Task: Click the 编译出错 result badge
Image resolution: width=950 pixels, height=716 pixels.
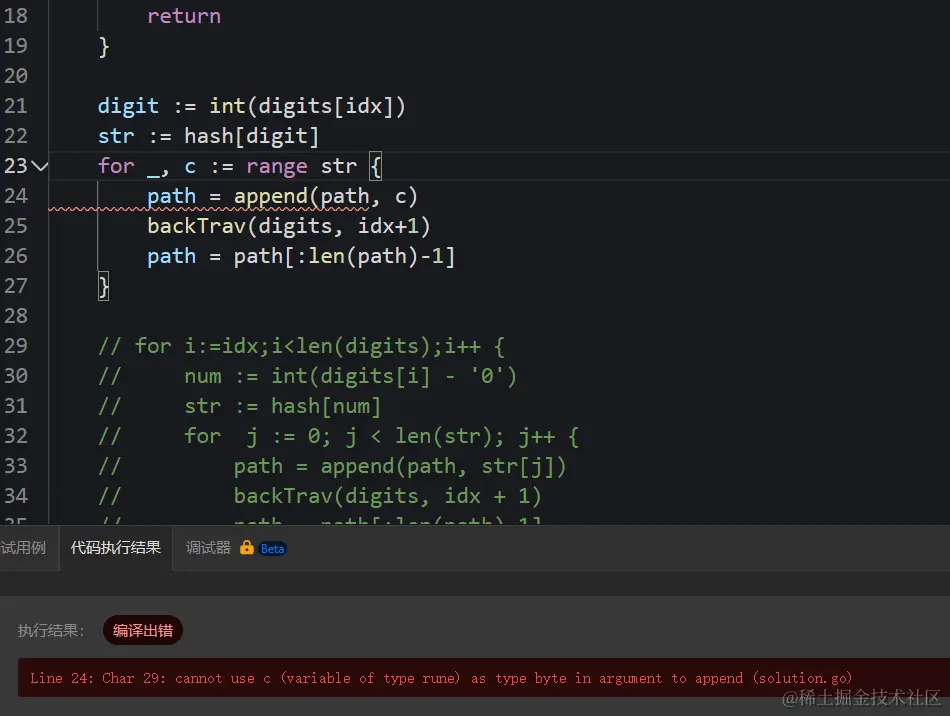Action: (143, 631)
